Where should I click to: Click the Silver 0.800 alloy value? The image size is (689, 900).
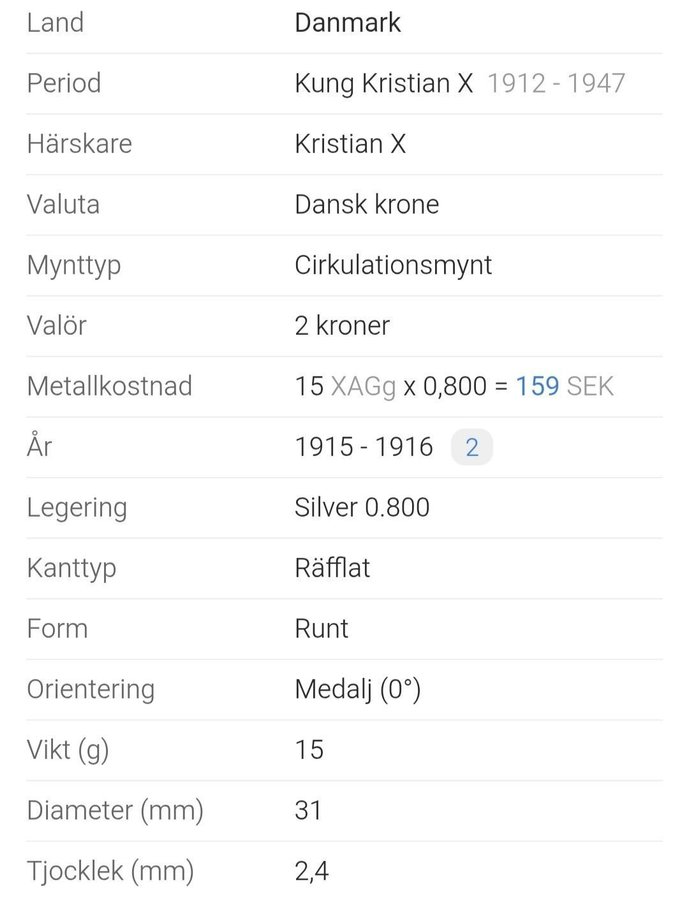[362, 507]
